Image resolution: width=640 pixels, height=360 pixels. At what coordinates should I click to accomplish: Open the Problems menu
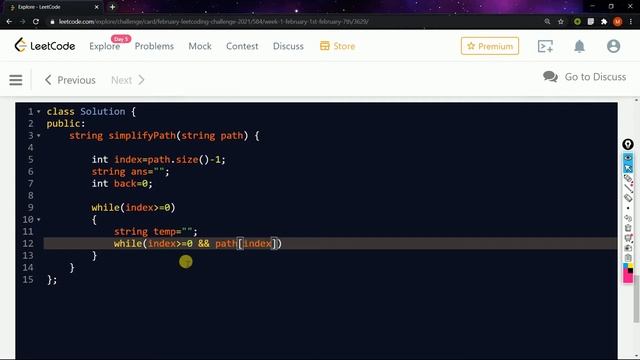(154, 46)
